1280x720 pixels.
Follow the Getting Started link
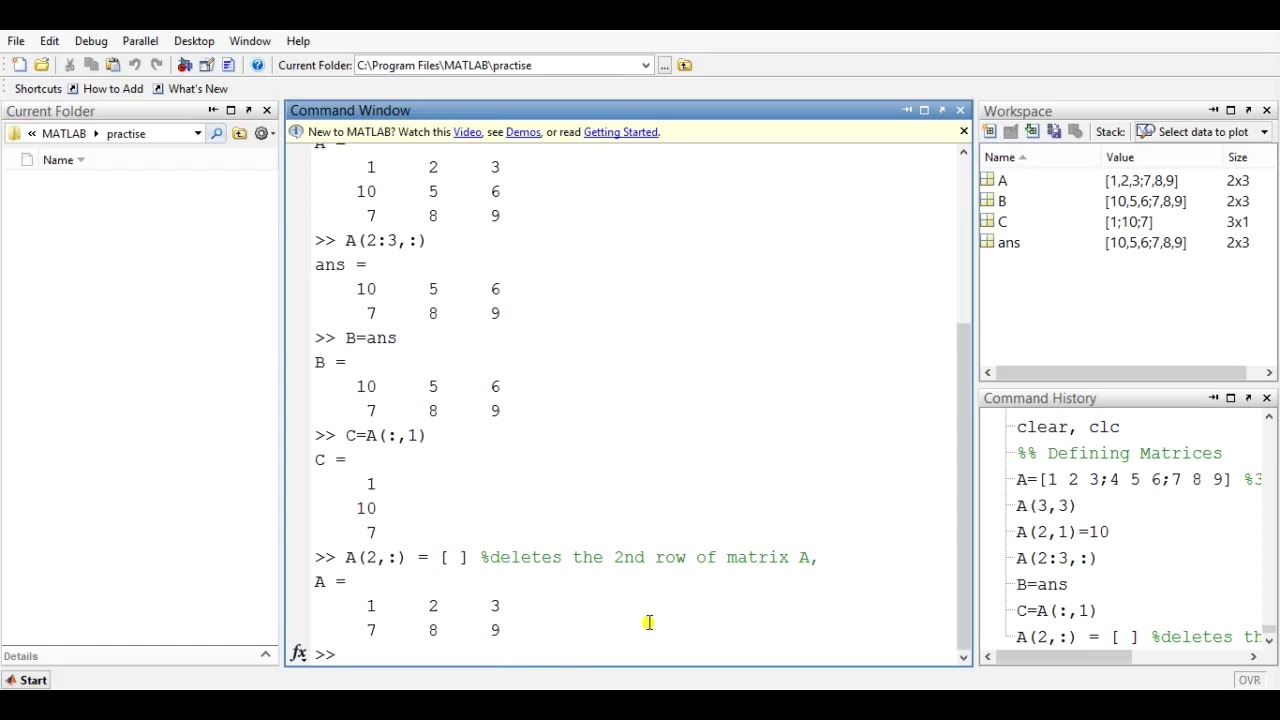coord(620,132)
